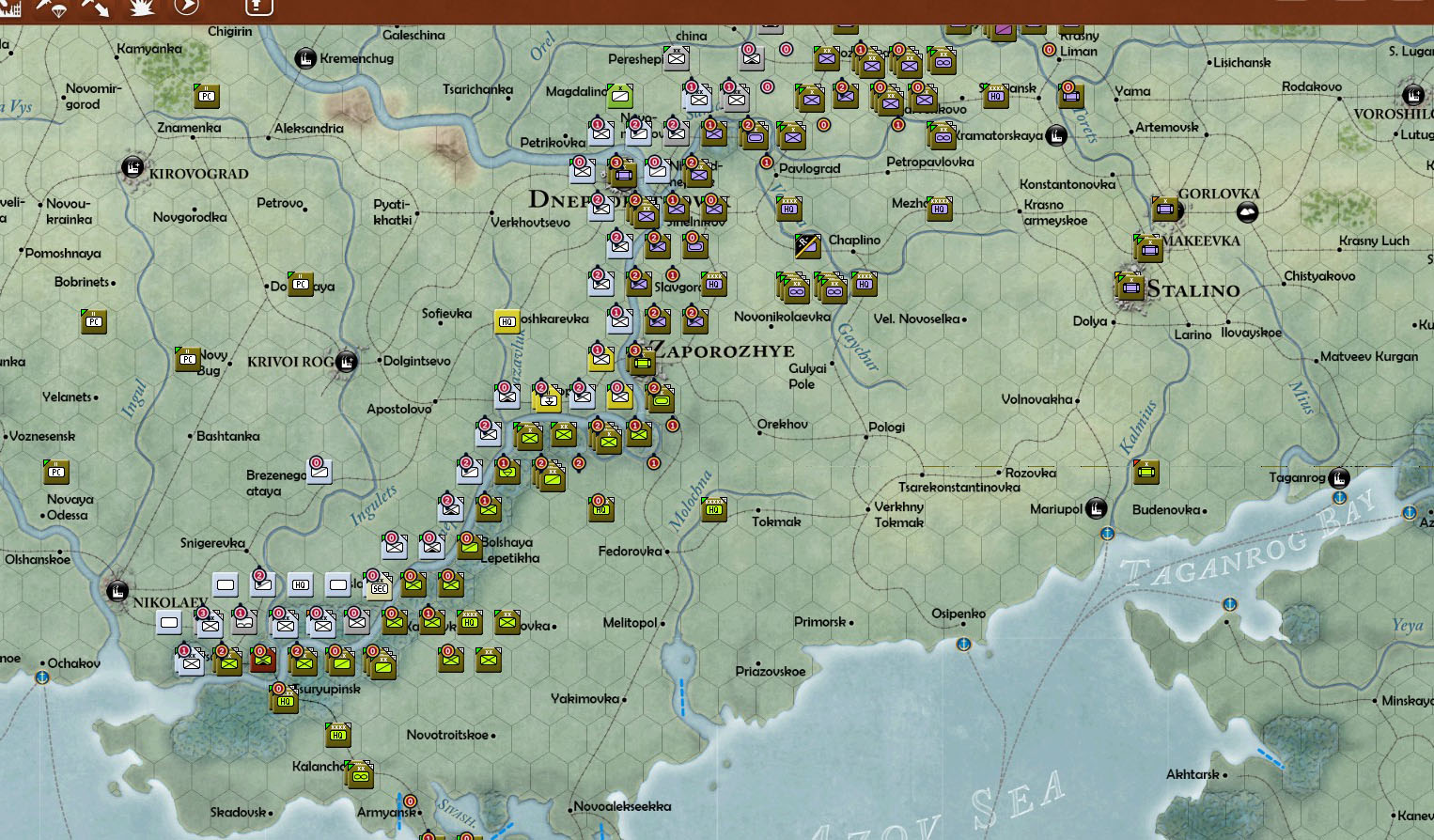Click the Artemovsk town label
This screenshot has height=840, width=1434.
(1167, 128)
